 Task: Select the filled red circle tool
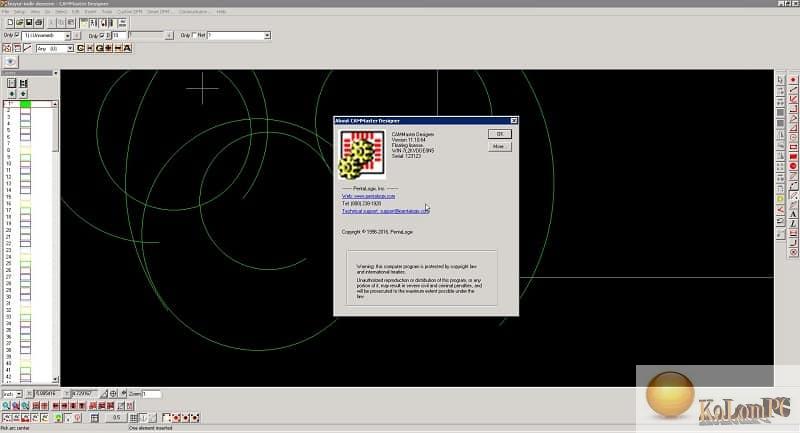click(793, 166)
